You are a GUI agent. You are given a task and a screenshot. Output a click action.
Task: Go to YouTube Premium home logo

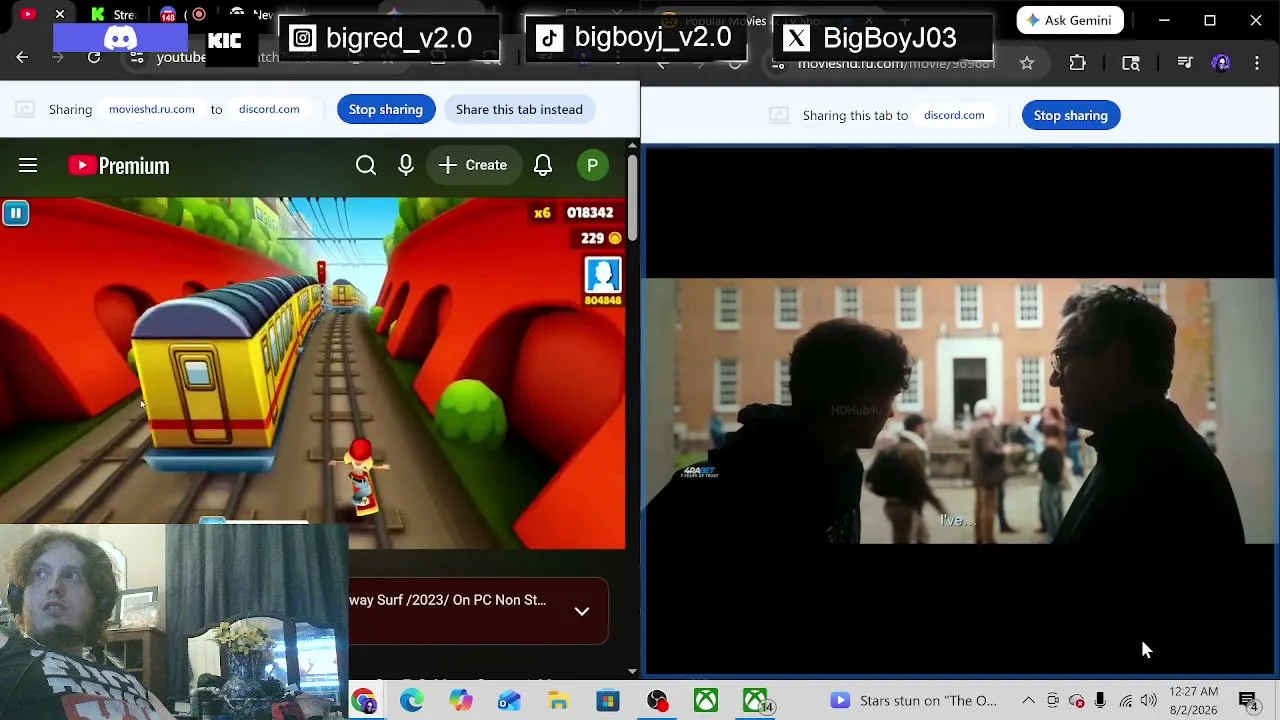pyautogui.click(x=119, y=165)
